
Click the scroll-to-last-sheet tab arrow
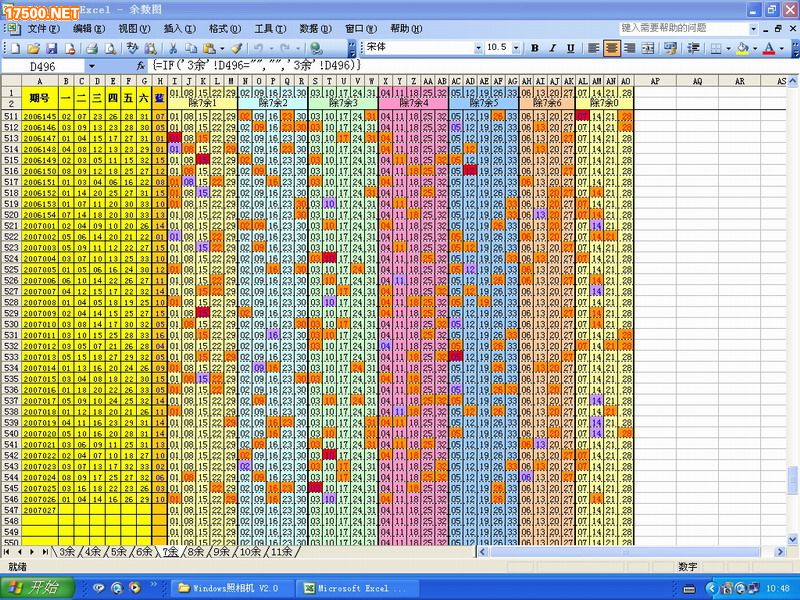coord(45,552)
